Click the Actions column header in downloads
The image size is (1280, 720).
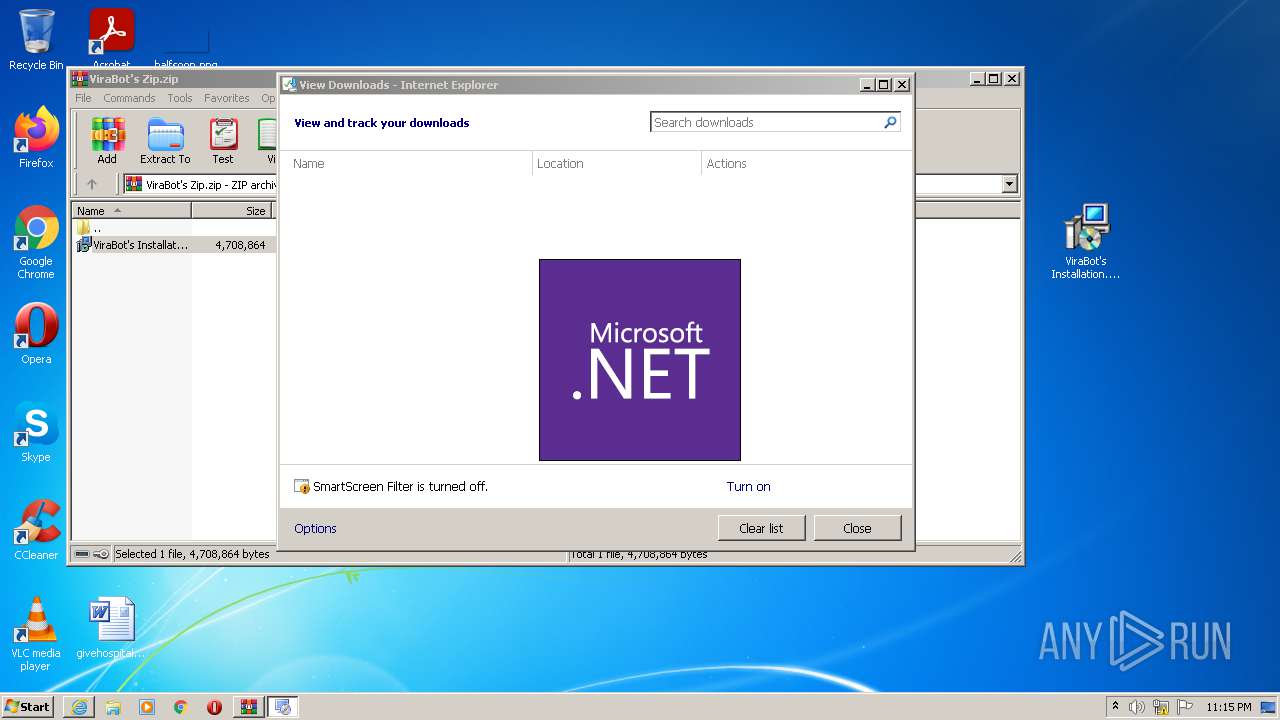727,163
